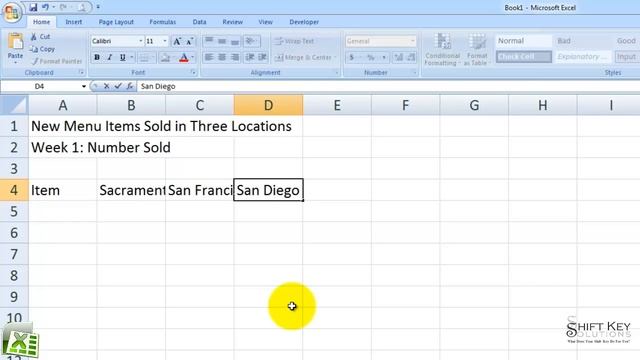Apply red Font Color
Viewport: 640px width, 360px height.
[184, 58]
